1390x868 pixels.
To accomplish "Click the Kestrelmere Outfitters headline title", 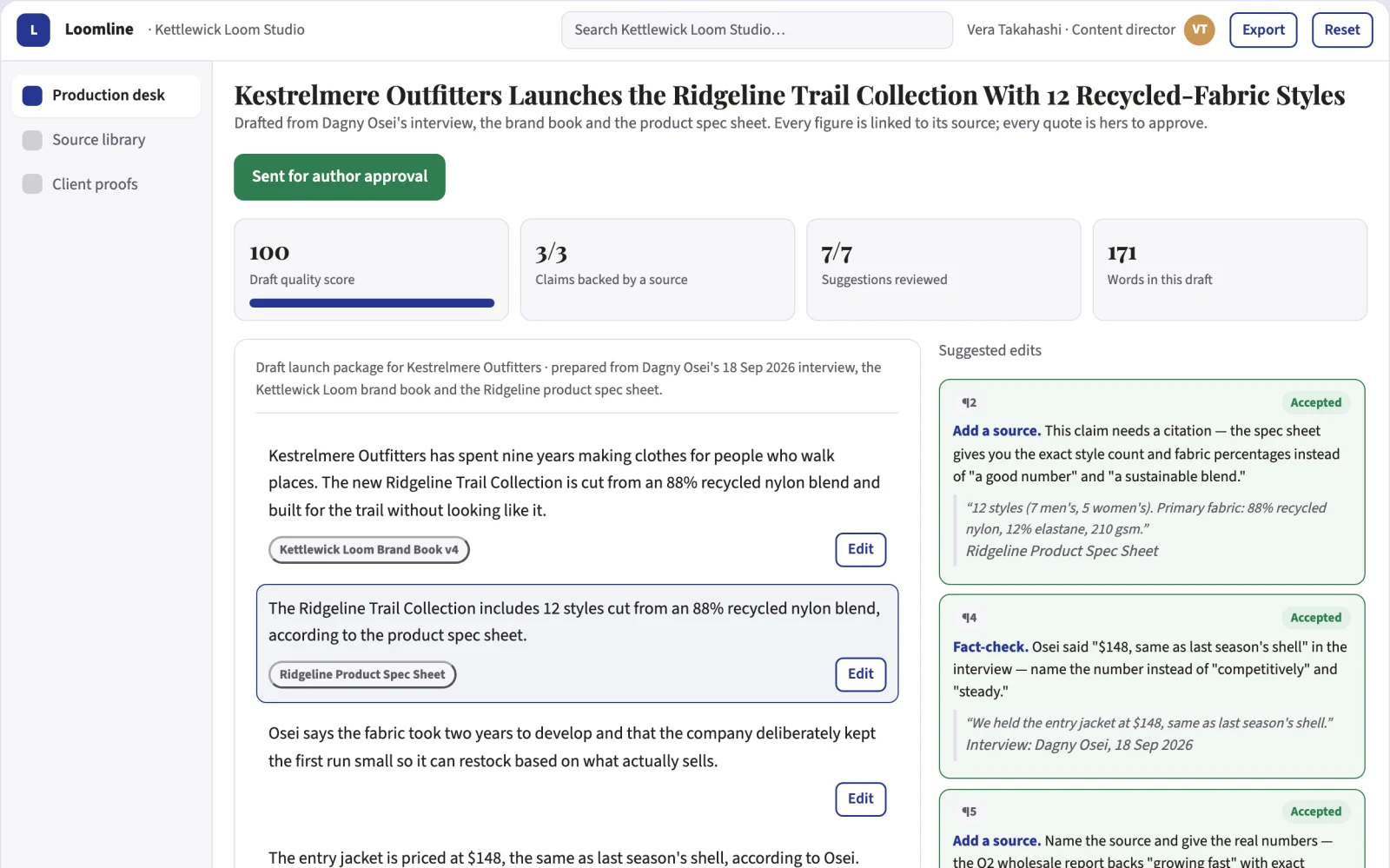I will [790, 95].
